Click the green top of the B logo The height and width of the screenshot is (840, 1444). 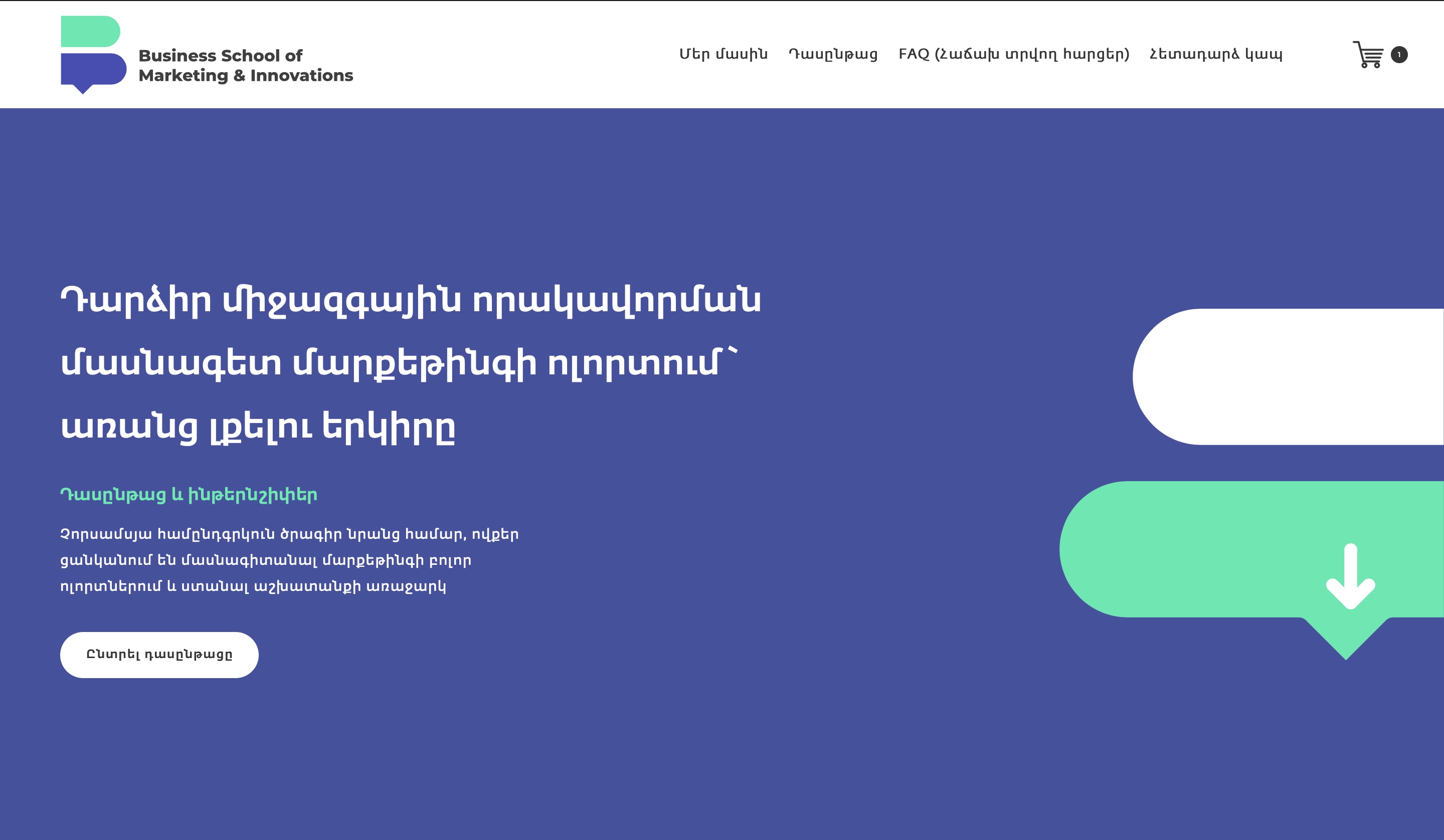(90, 32)
